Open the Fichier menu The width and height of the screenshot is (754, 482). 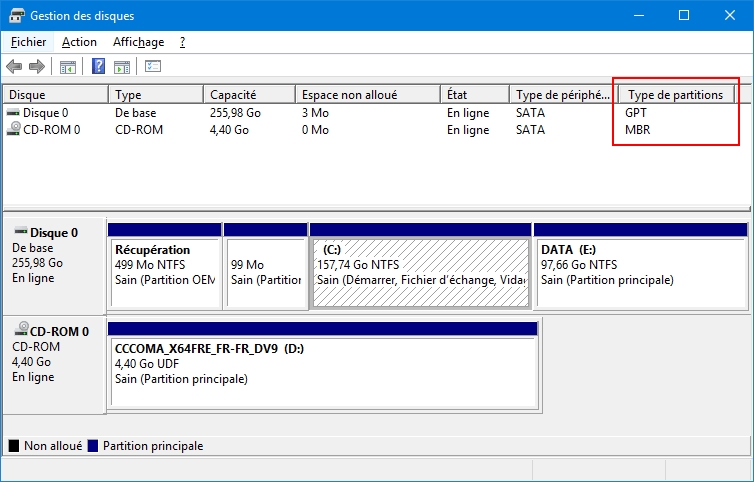coord(28,42)
